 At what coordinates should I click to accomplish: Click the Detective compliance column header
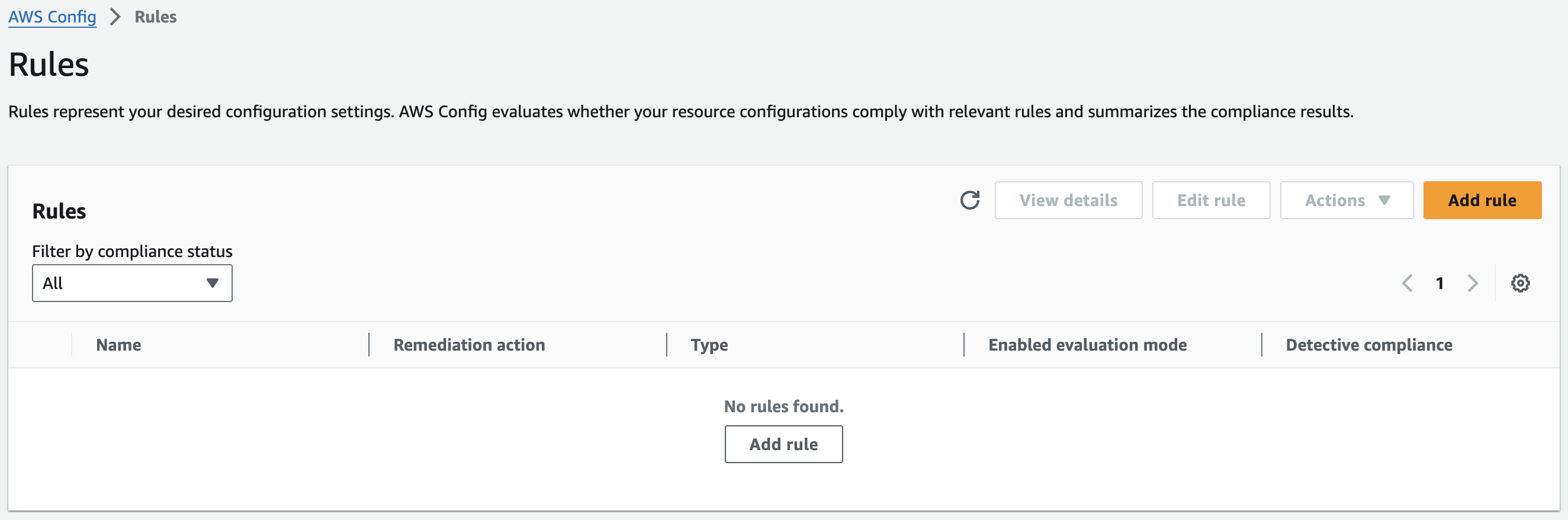point(1369,345)
